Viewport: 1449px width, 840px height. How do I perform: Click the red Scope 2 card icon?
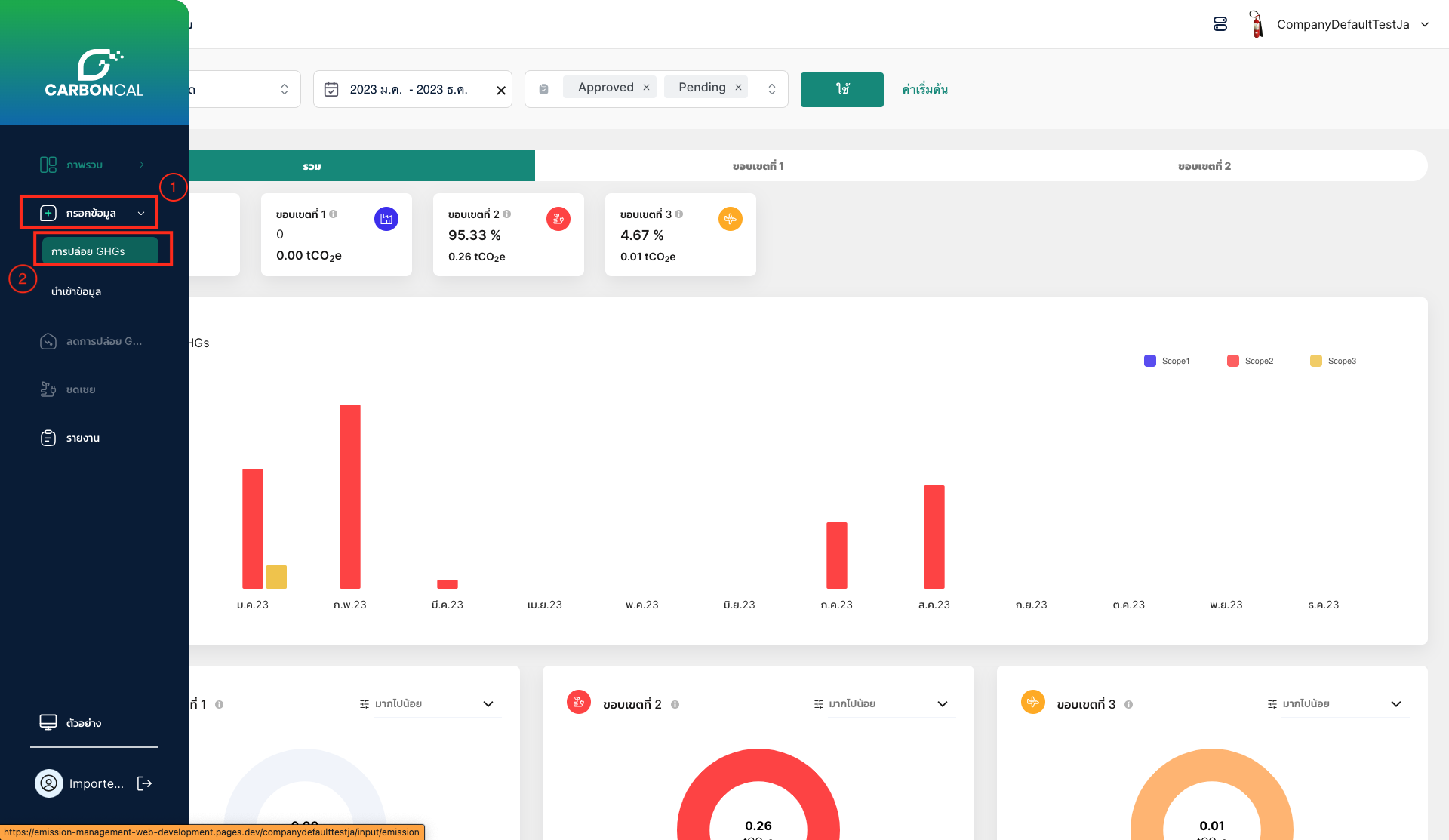tap(558, 219)
